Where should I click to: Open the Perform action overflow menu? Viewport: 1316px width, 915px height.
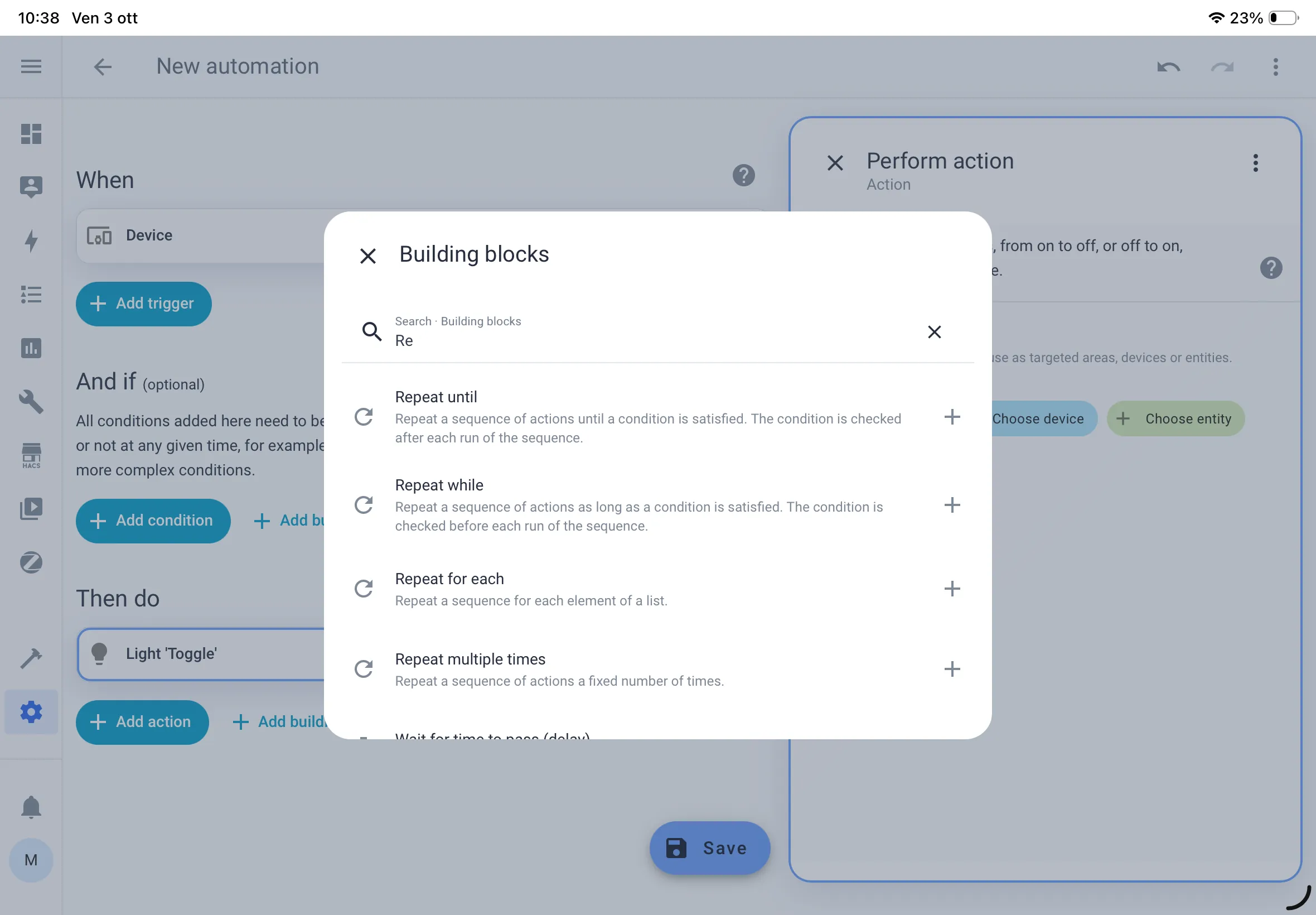tap(1255, 165)
